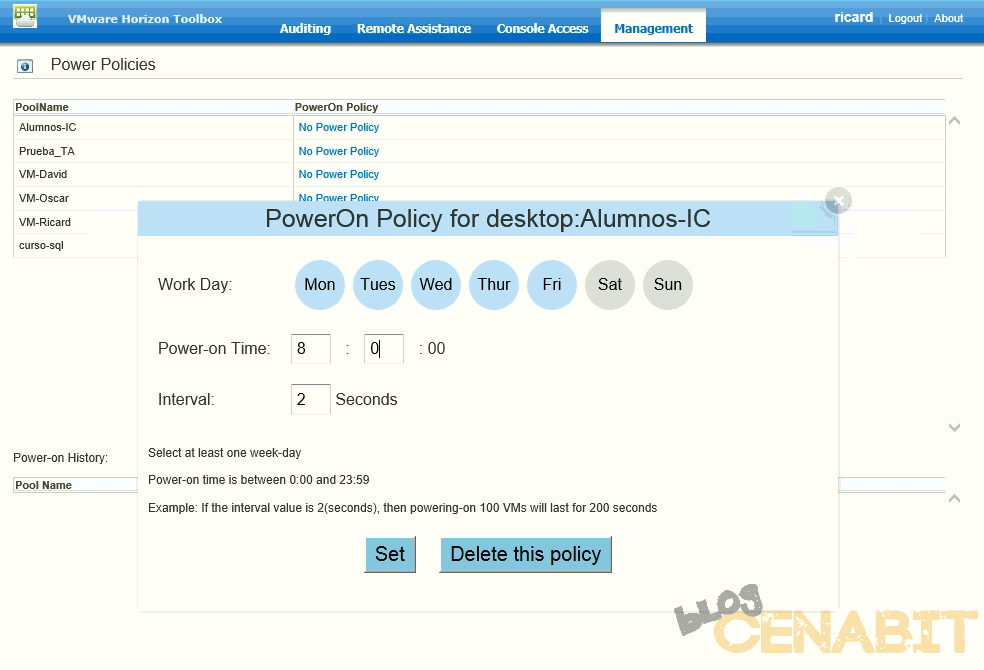Select the curso-sql pool name
This screenshot has width=984, height=670.
[x=41, y=245]
